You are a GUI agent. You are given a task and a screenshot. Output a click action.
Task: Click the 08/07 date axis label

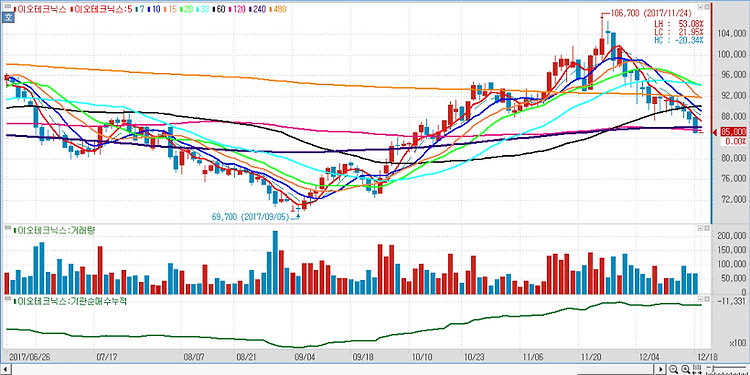[x=193, y=356]
